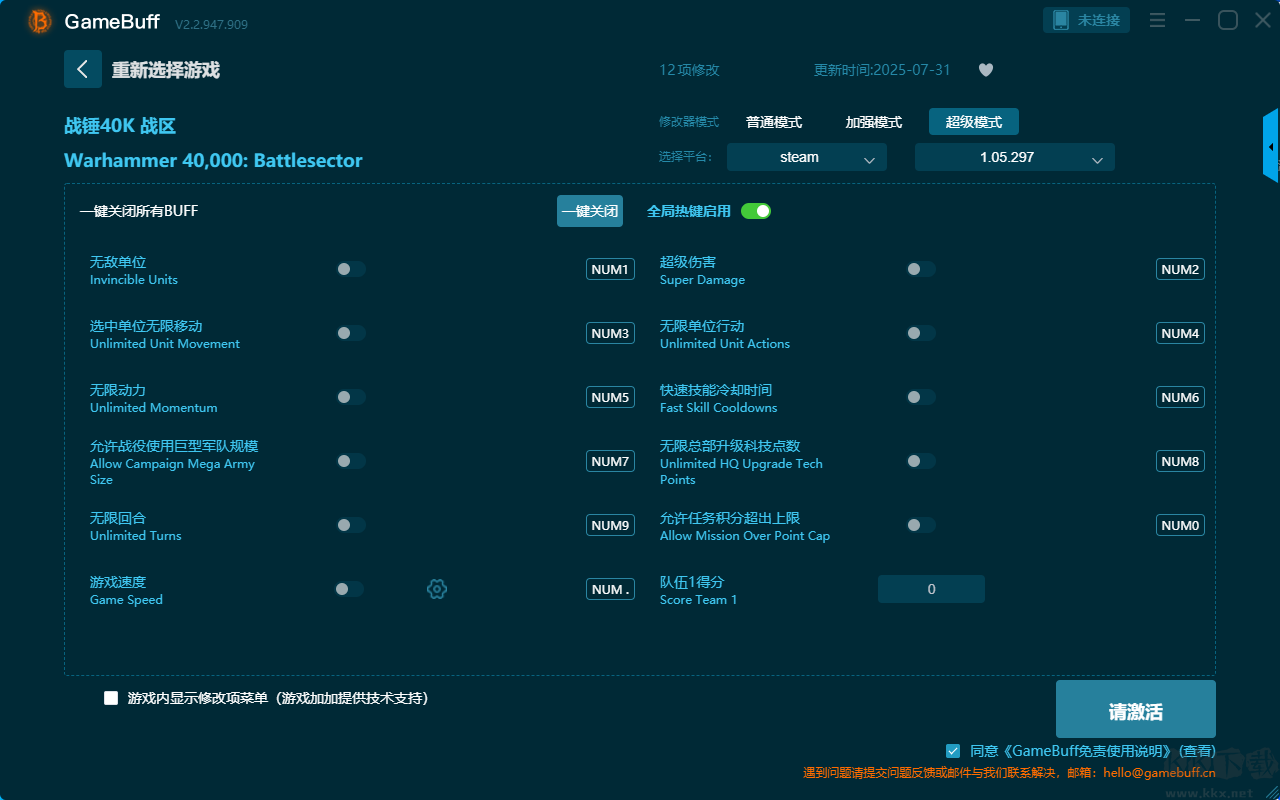Click 重新选择游戏 text
Image resolution: width=1280 pixels, height=800 pixels.
(x=166, y=70)
